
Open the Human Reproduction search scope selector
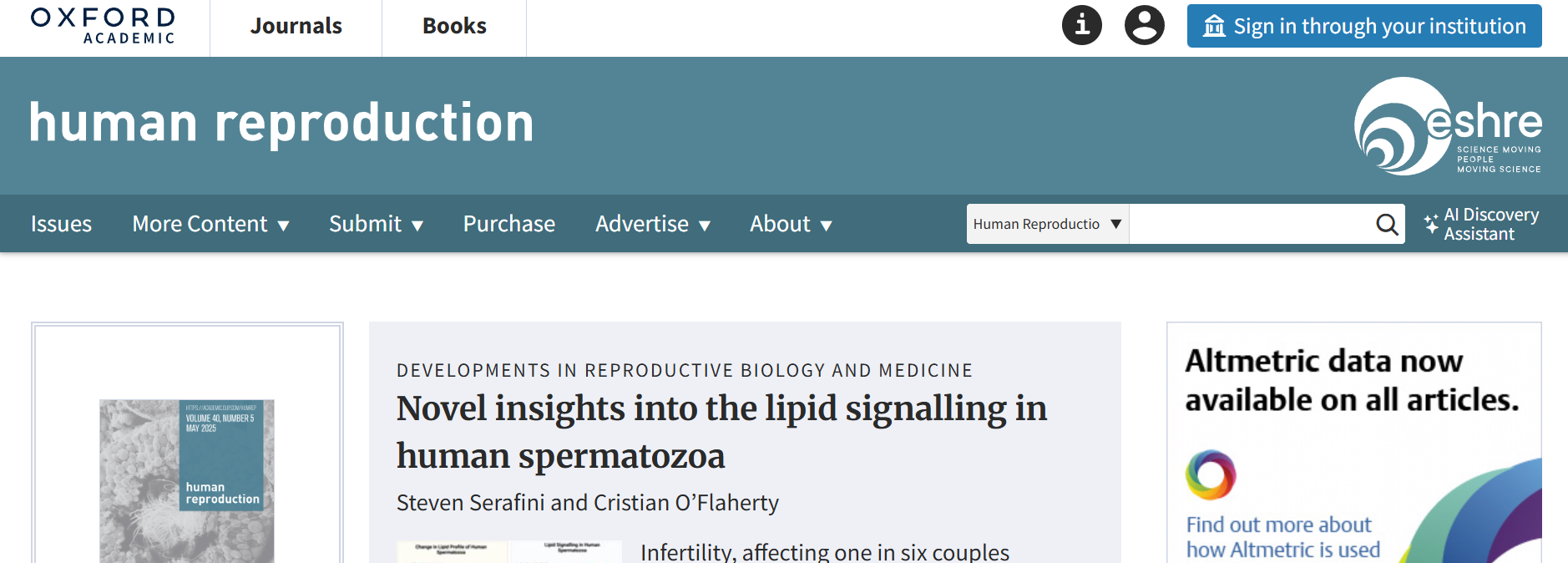pyautogui.click(x=1048, y=224)
